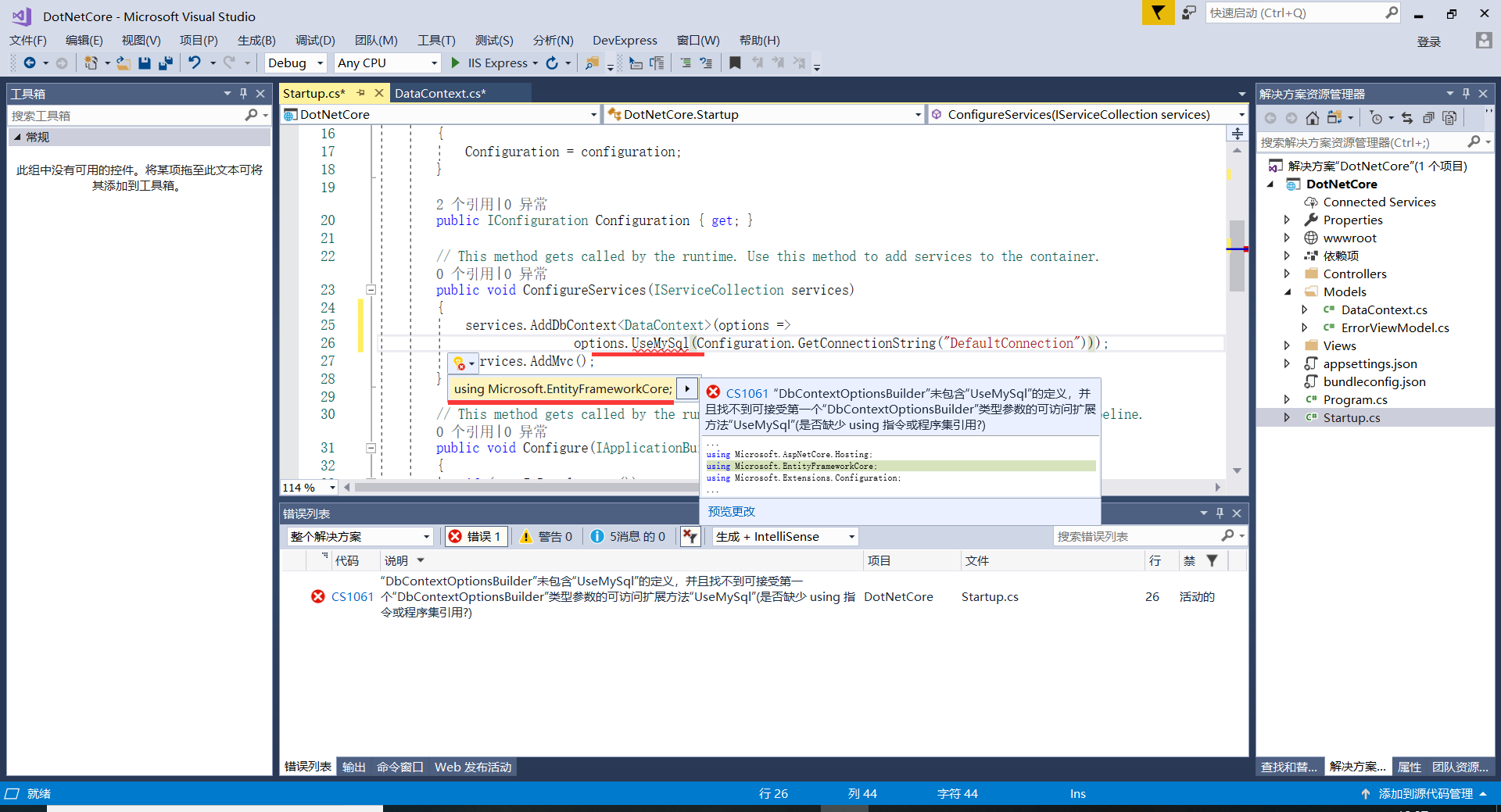This screenshot has width=1501, height=812.
Task: Click the account avatar icon in title bar
Action: pyautogui.click(x=1483, y=41)
